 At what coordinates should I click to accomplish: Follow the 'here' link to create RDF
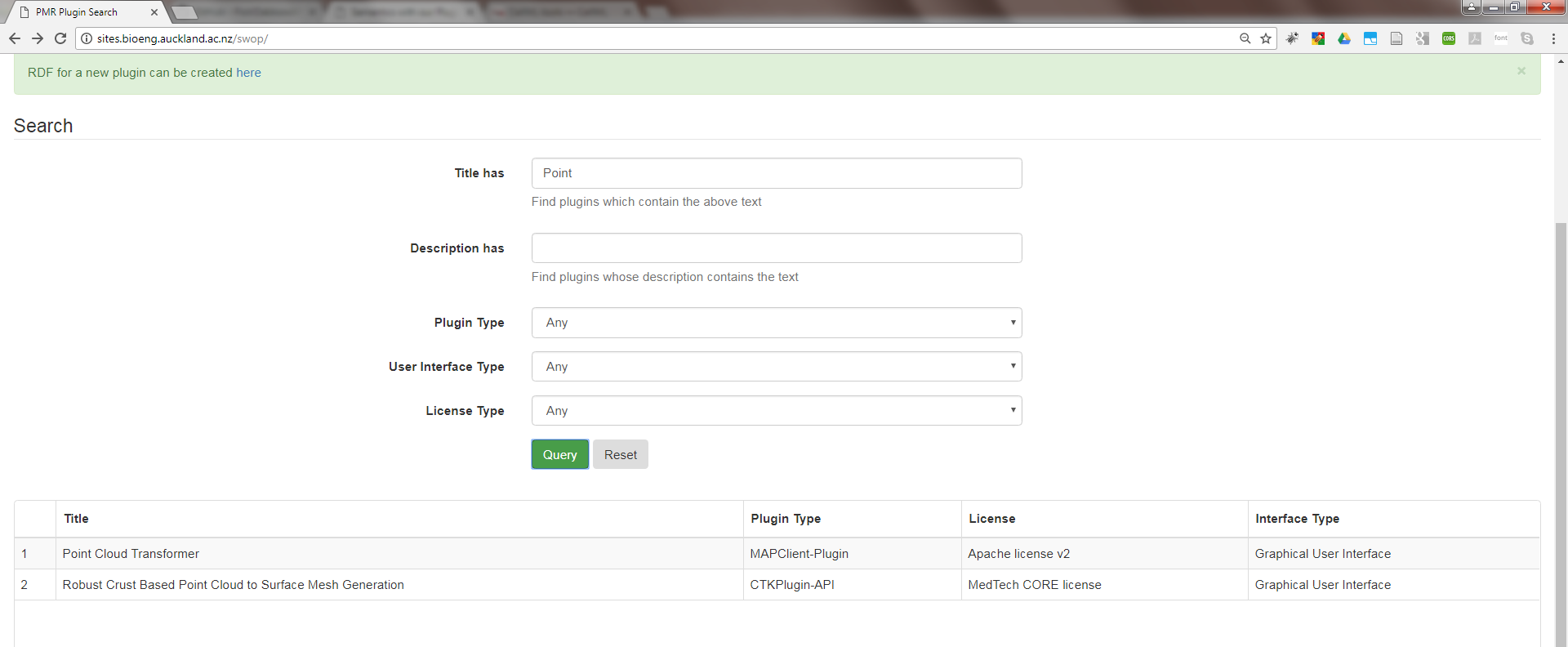248,73
